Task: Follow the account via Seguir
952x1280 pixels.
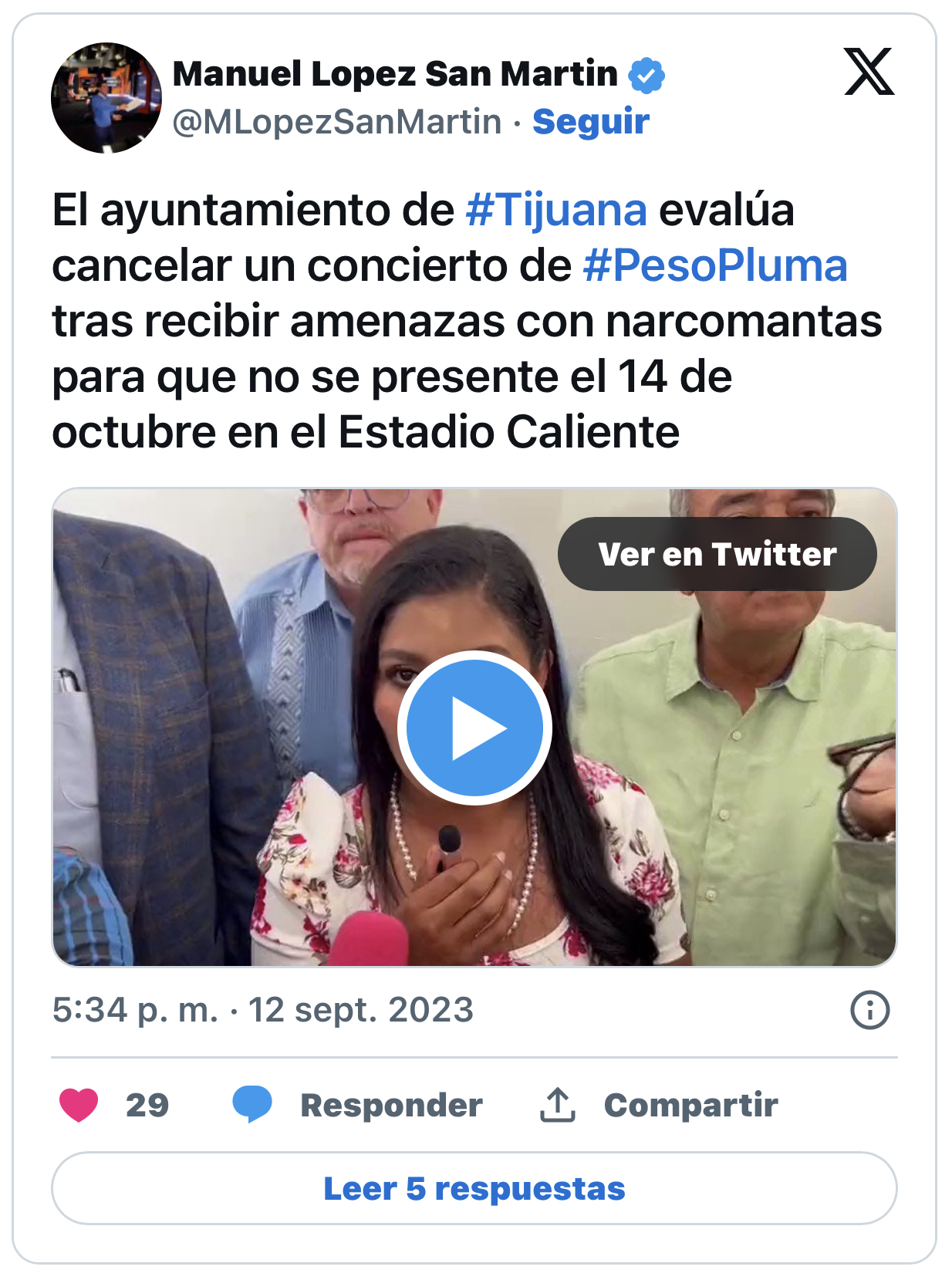Action: point(591,122)
